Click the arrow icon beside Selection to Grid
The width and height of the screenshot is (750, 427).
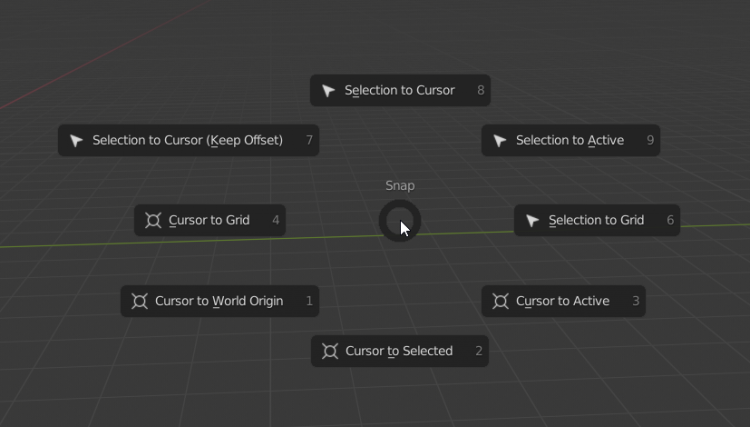[x=533, y=221]
